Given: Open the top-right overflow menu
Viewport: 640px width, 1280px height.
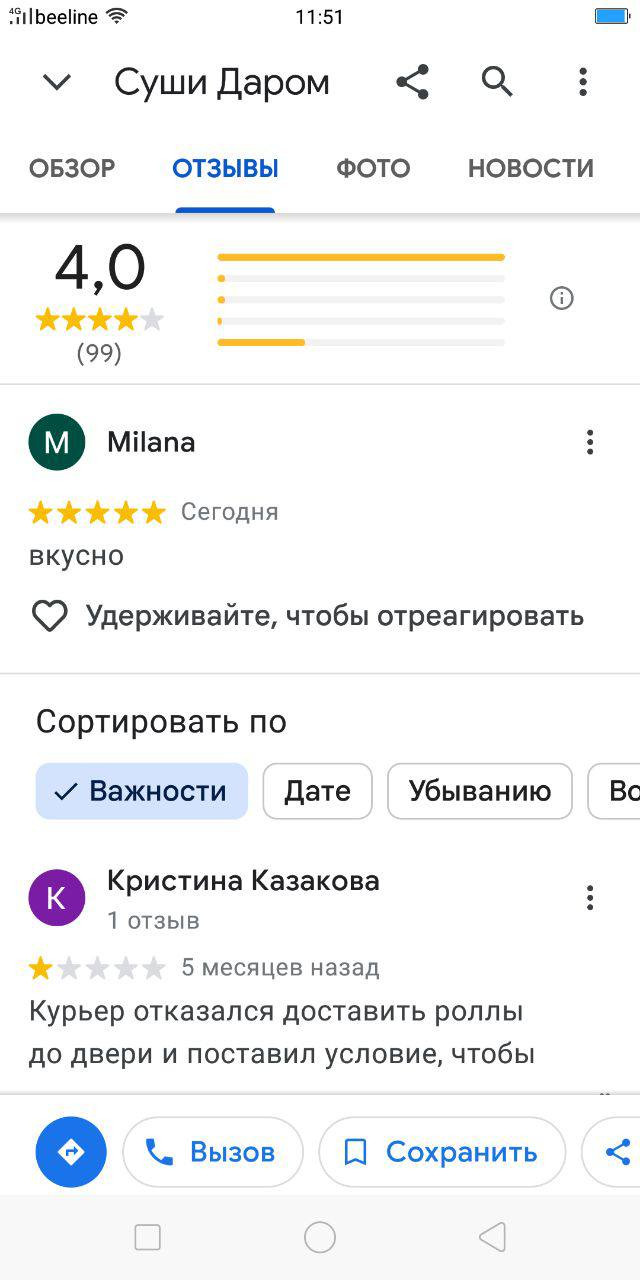Looking at the screenshot, I should [582, 82].
